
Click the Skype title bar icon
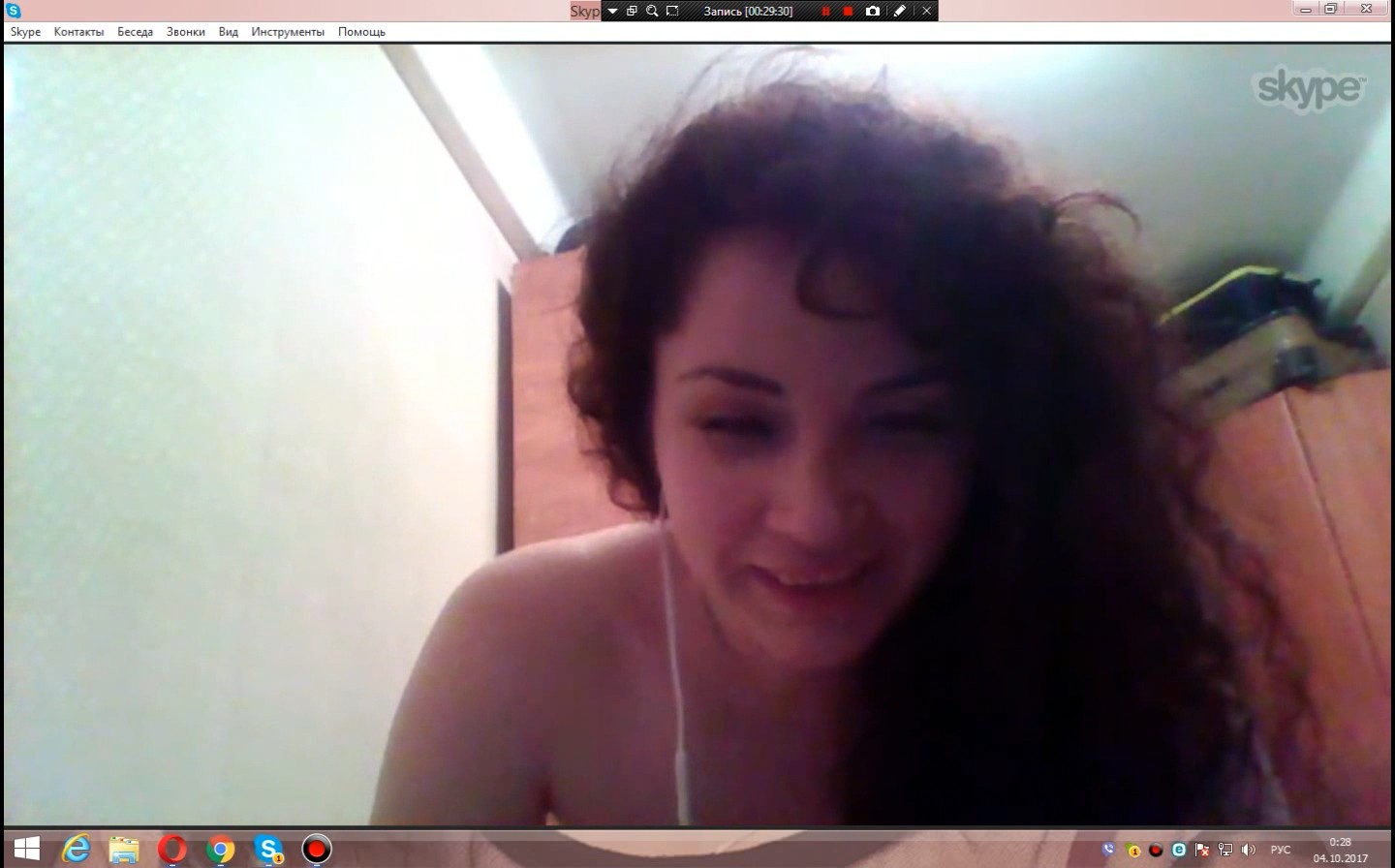(13, 11)
